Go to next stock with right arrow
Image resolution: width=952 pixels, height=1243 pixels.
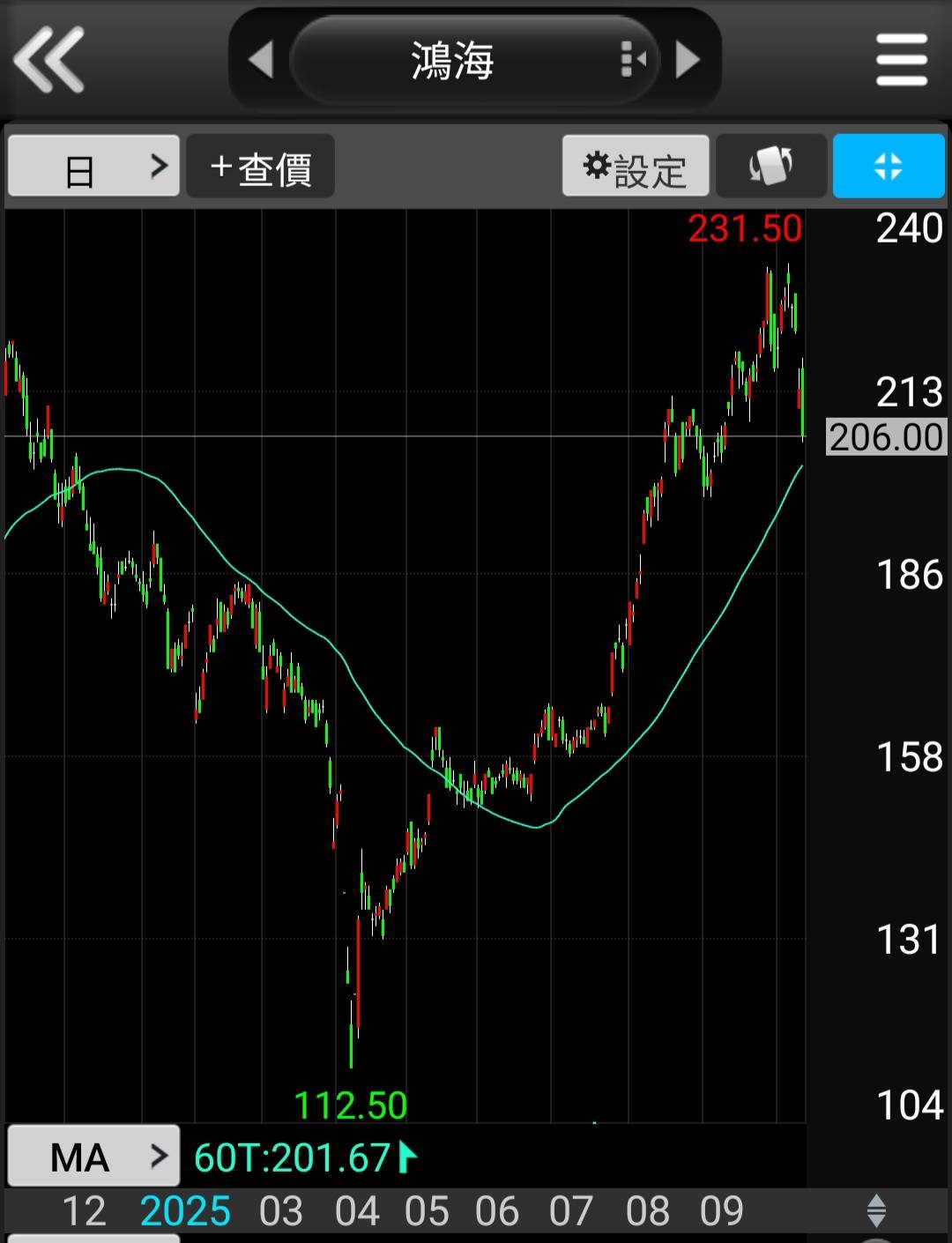click(x=688, y=60)
